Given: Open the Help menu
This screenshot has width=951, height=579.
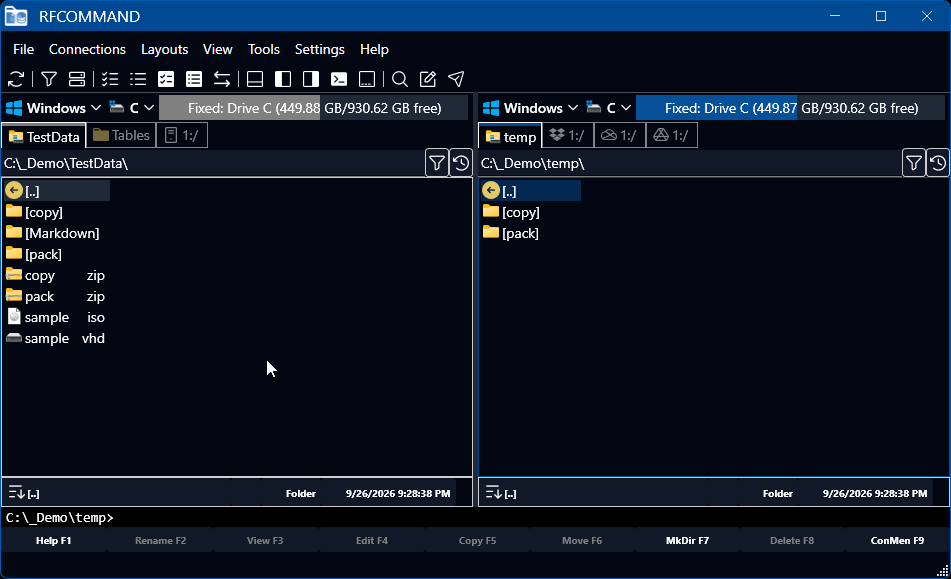Looking at the screenshot, I should click(x=374, y=49).
